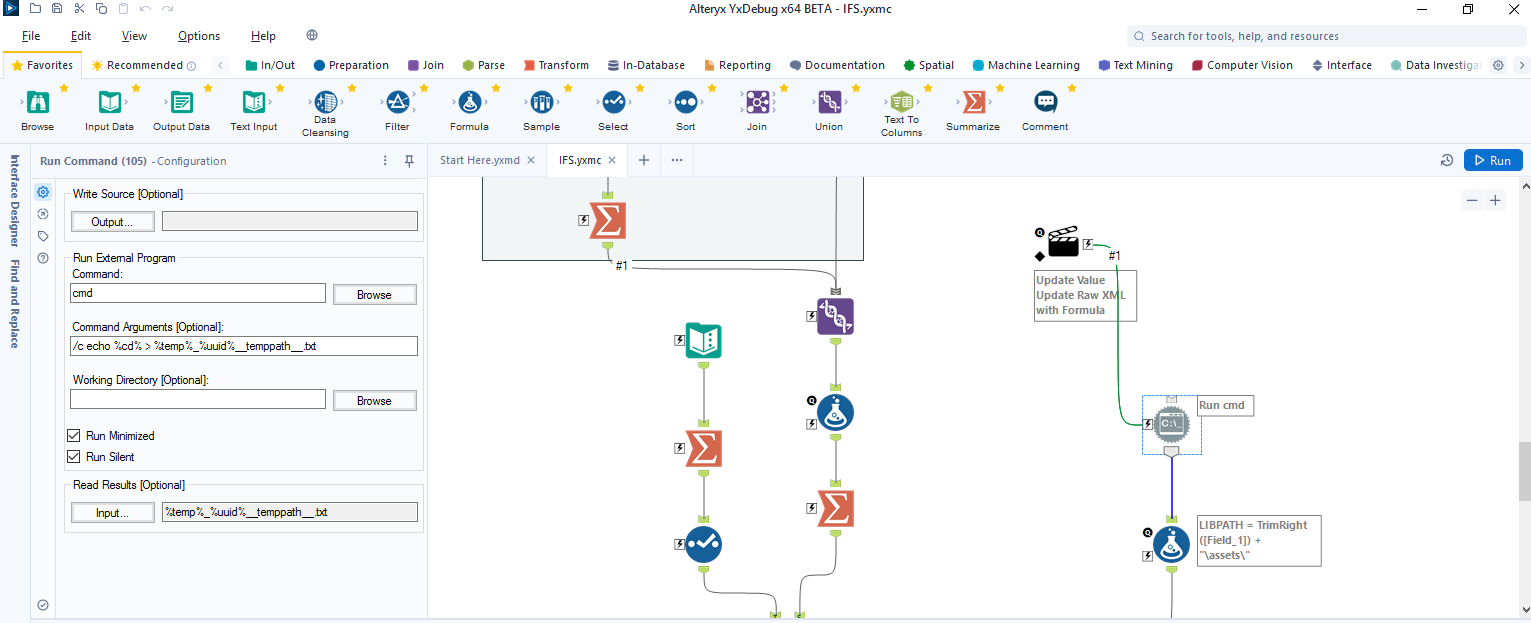
Task: Expand the workflow tabs overflow menu
Action: [677, 160]
